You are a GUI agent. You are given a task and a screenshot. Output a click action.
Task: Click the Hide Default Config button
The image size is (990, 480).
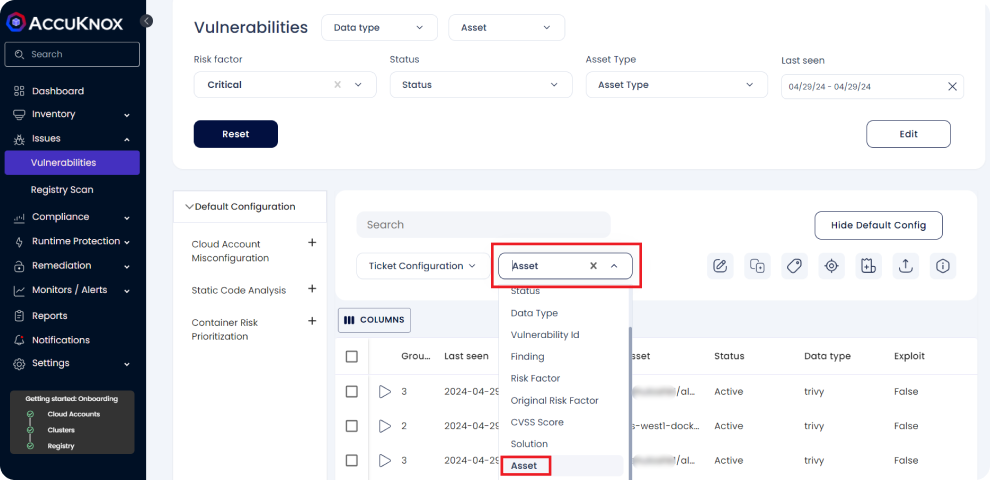pos(878,225)
